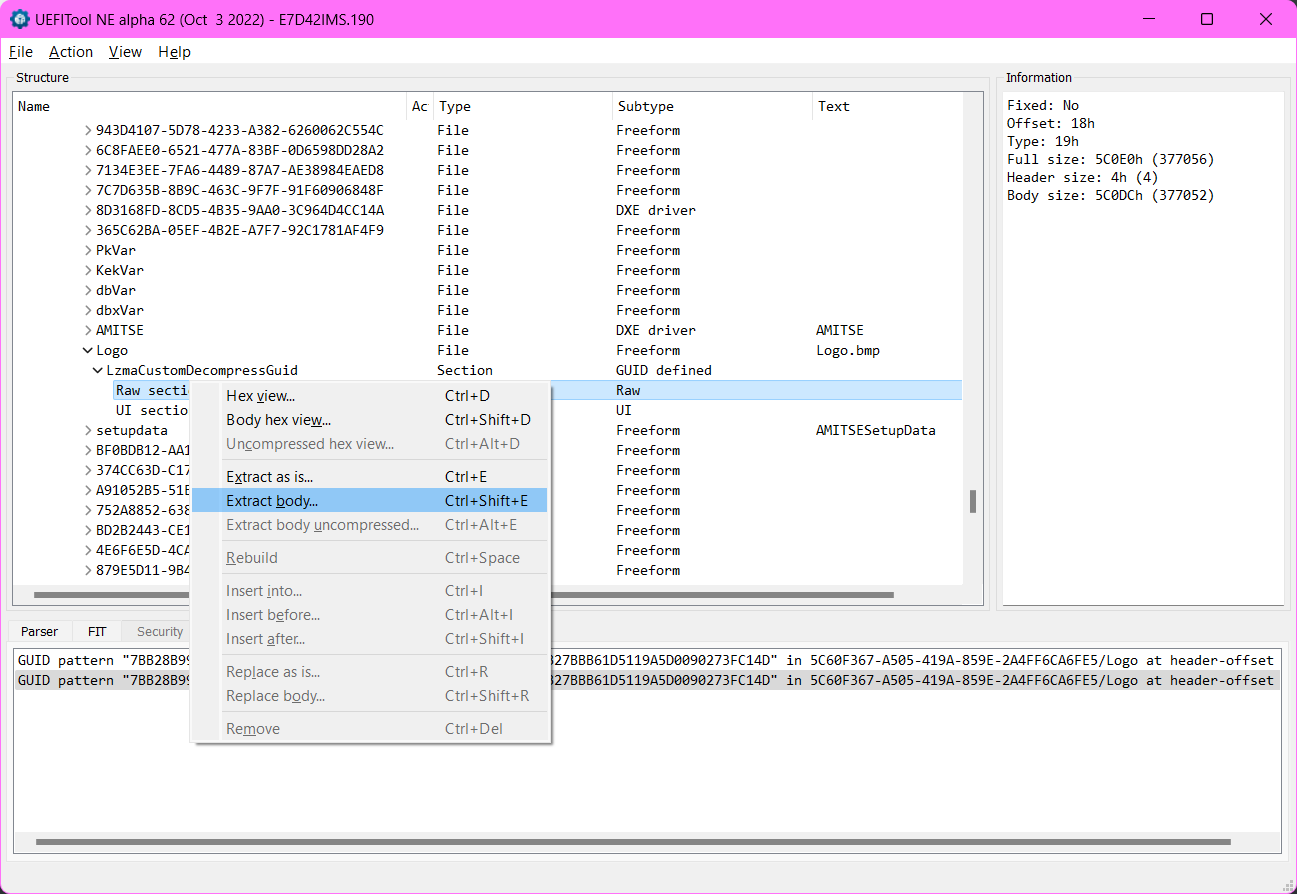Switch to the FIT tab
Viewport: 1297px width, 894px height.
coord(97,632)
